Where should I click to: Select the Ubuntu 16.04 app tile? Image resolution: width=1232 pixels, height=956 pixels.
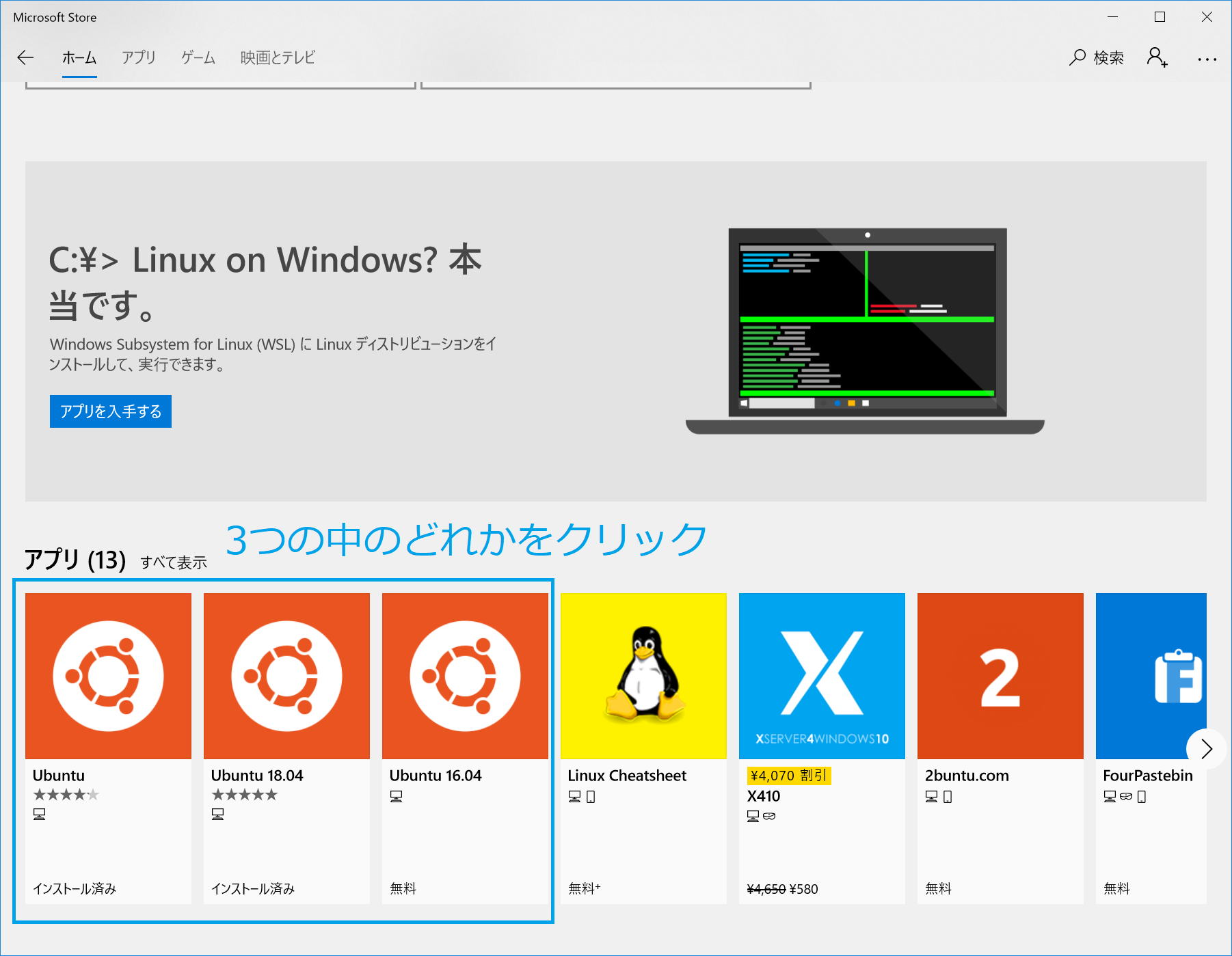coord(465,675)
